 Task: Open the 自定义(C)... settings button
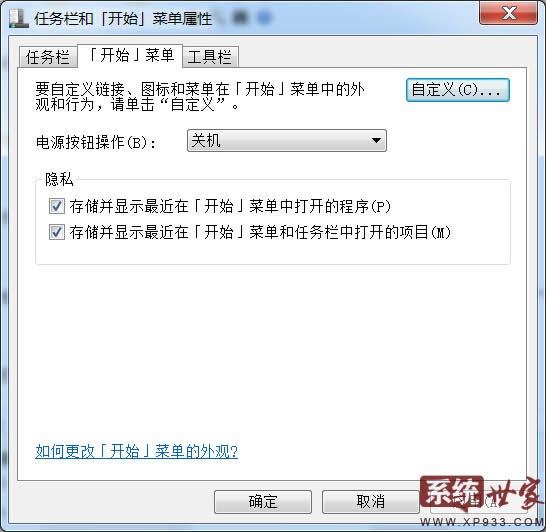pos(458,90)
